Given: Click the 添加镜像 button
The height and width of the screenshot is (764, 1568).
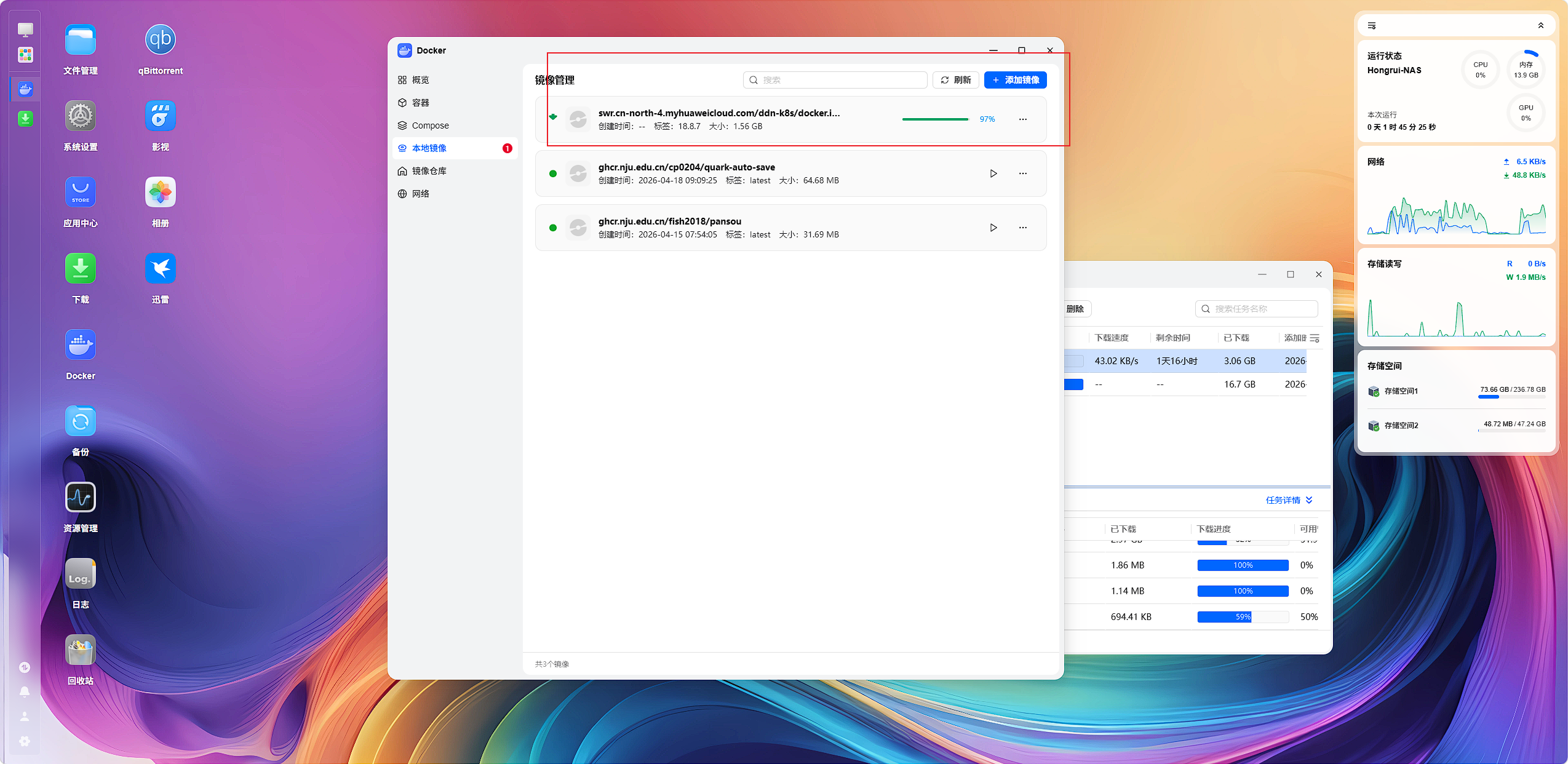Looking at the screenshot, I should coord(1015,80).
